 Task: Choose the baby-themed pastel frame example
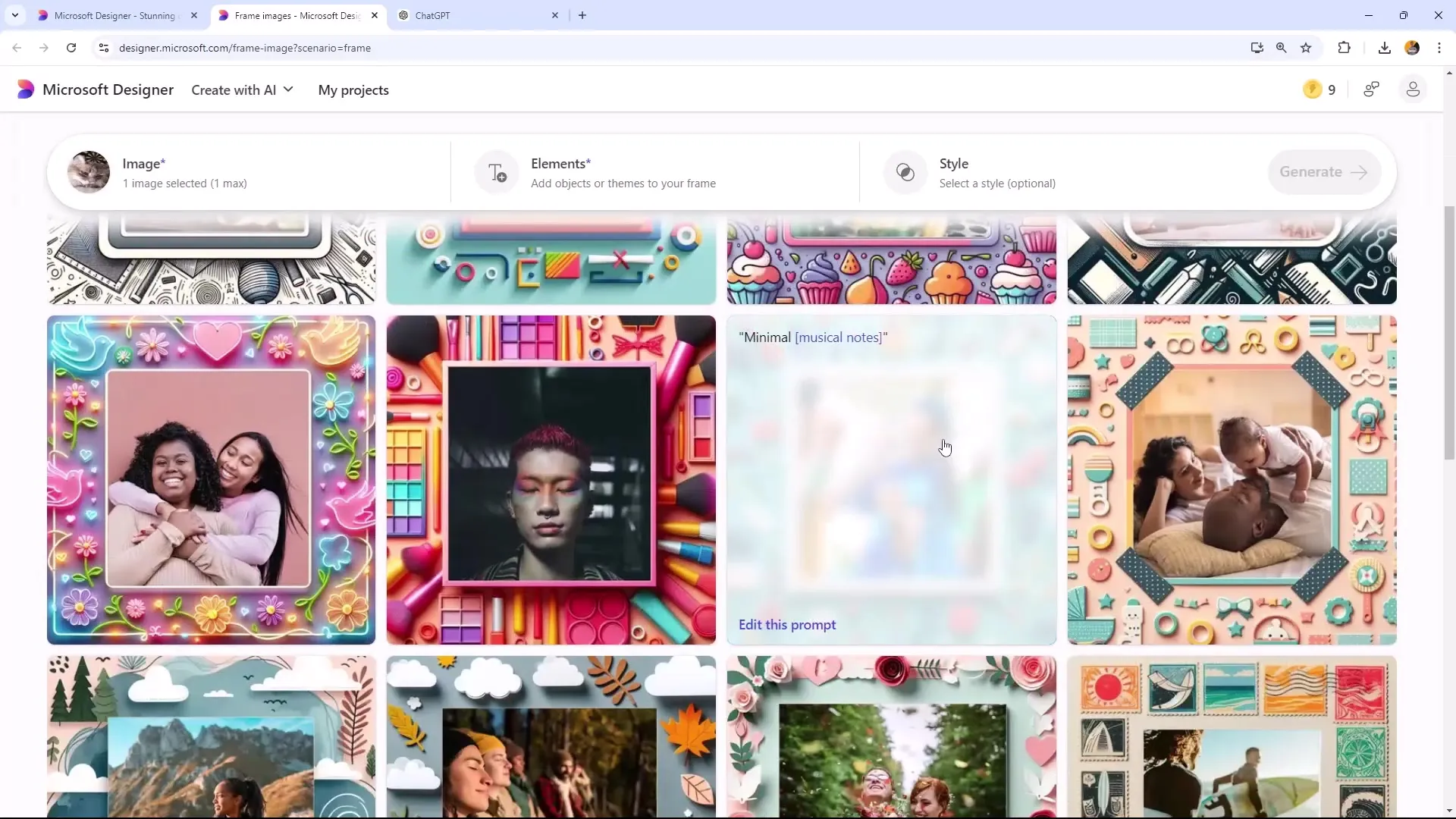(x=1232, y=480)
